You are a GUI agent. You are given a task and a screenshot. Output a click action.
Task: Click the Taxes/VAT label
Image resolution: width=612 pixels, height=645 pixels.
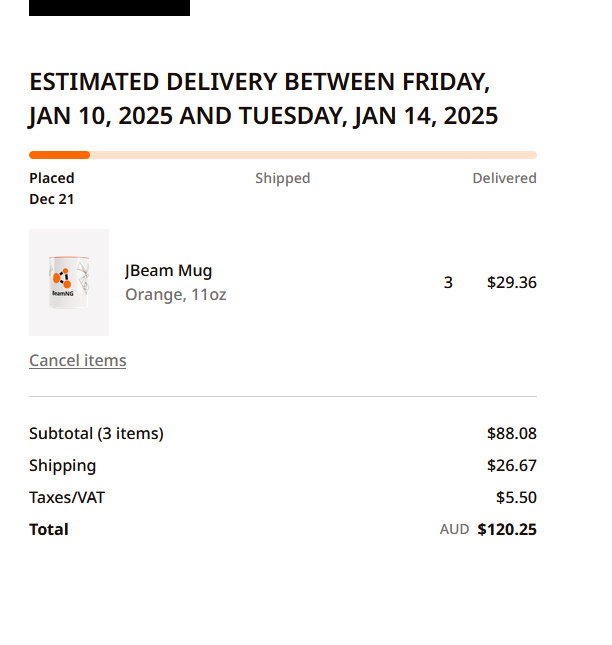(x=67, y=498)
